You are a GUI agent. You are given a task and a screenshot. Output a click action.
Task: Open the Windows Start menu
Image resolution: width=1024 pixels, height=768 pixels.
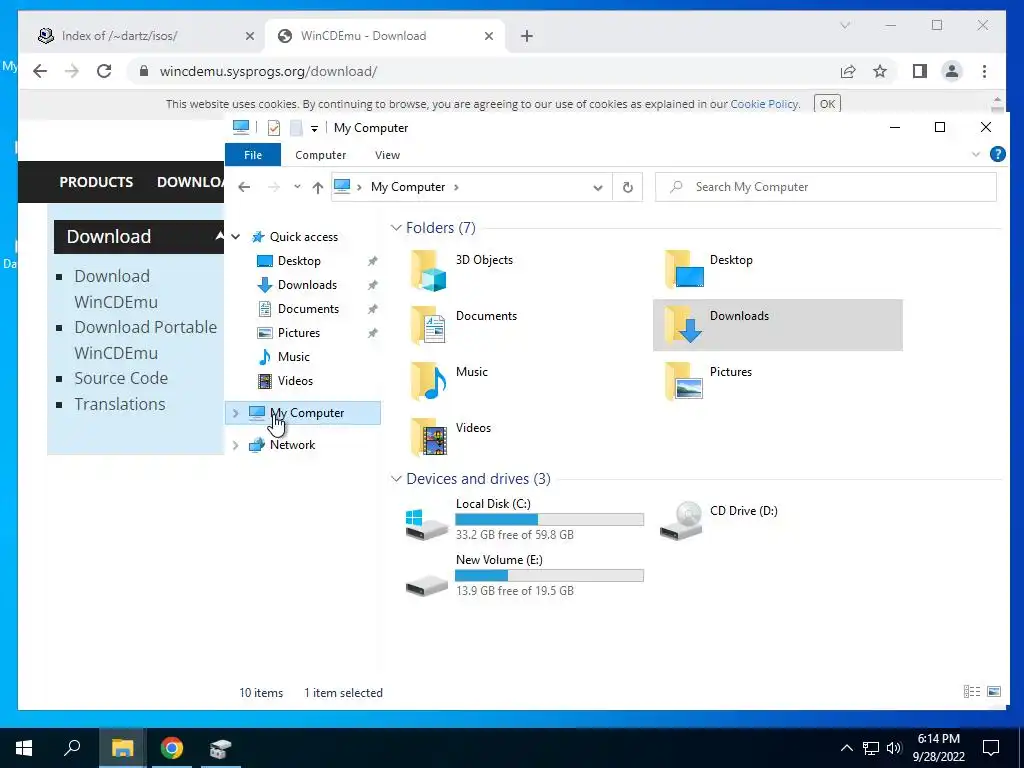24,748
